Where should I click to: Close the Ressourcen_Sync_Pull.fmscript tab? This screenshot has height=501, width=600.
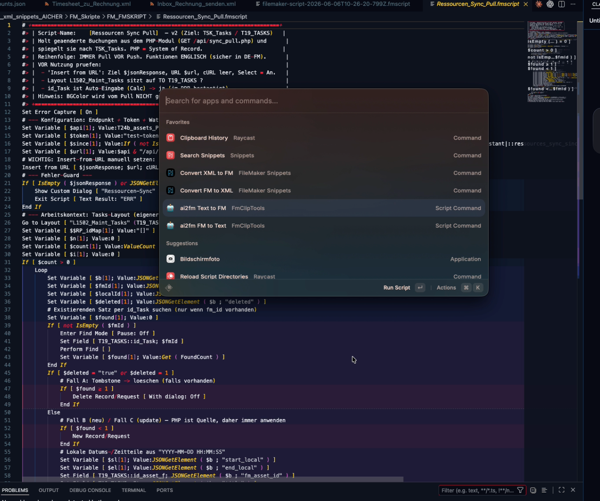click(x=526, y=4)
